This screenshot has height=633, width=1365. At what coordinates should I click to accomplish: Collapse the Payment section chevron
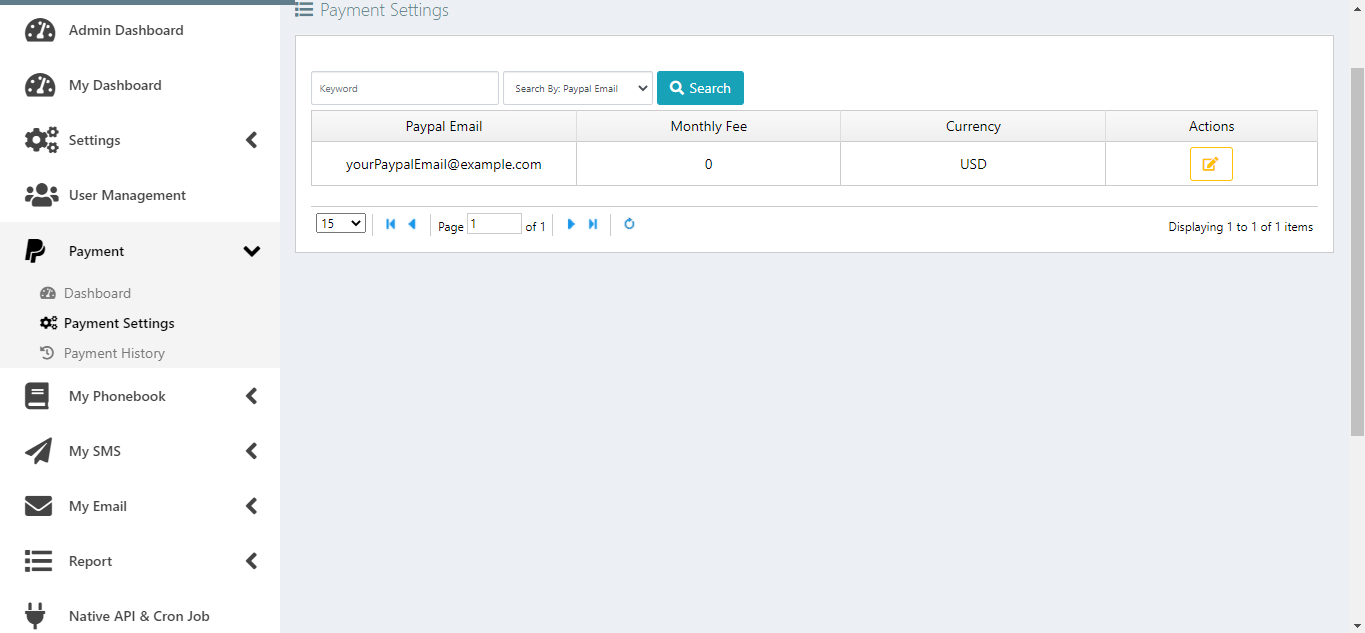(252, 250)
